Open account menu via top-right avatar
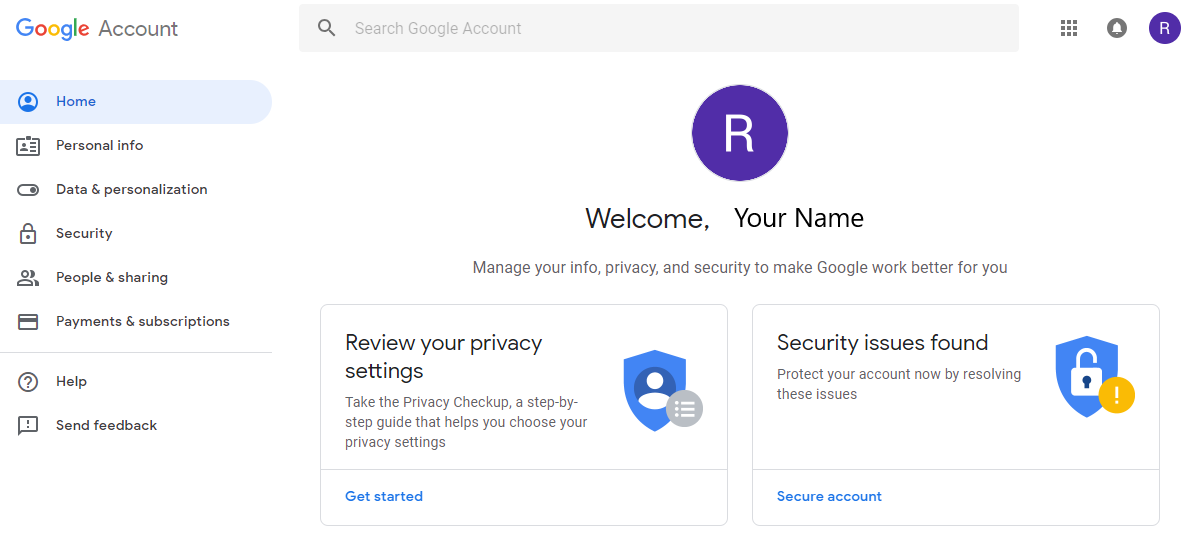 click(x=1164, y=28)
